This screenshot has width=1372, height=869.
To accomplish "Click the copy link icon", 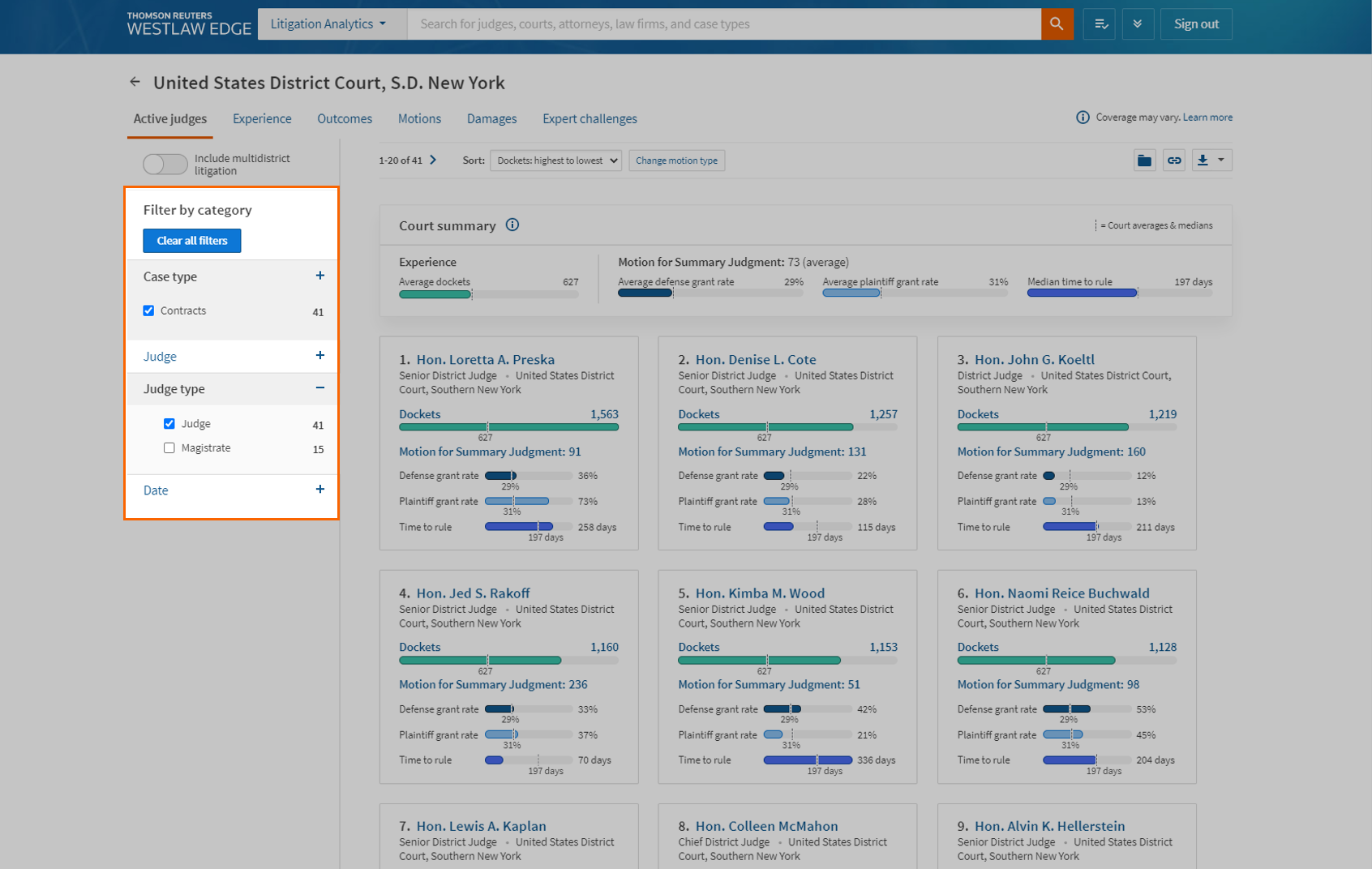I will point(1173,161).
